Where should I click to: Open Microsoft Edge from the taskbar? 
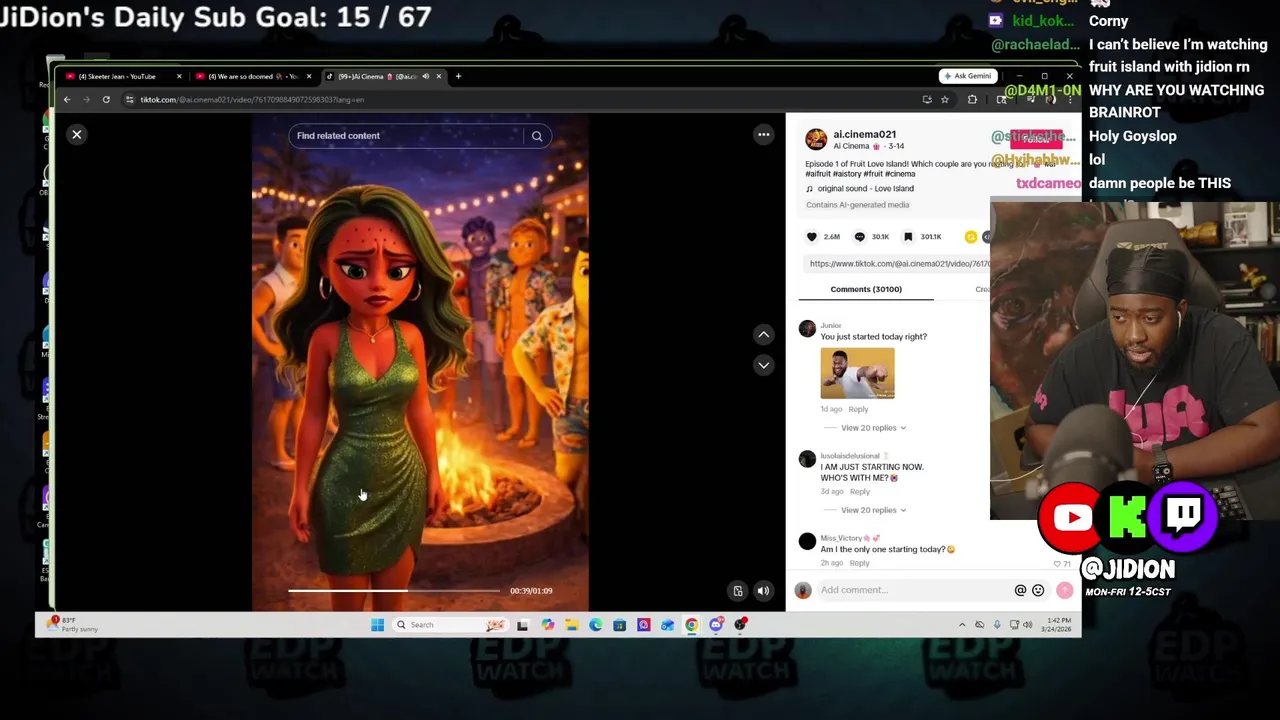click(595, 625)
